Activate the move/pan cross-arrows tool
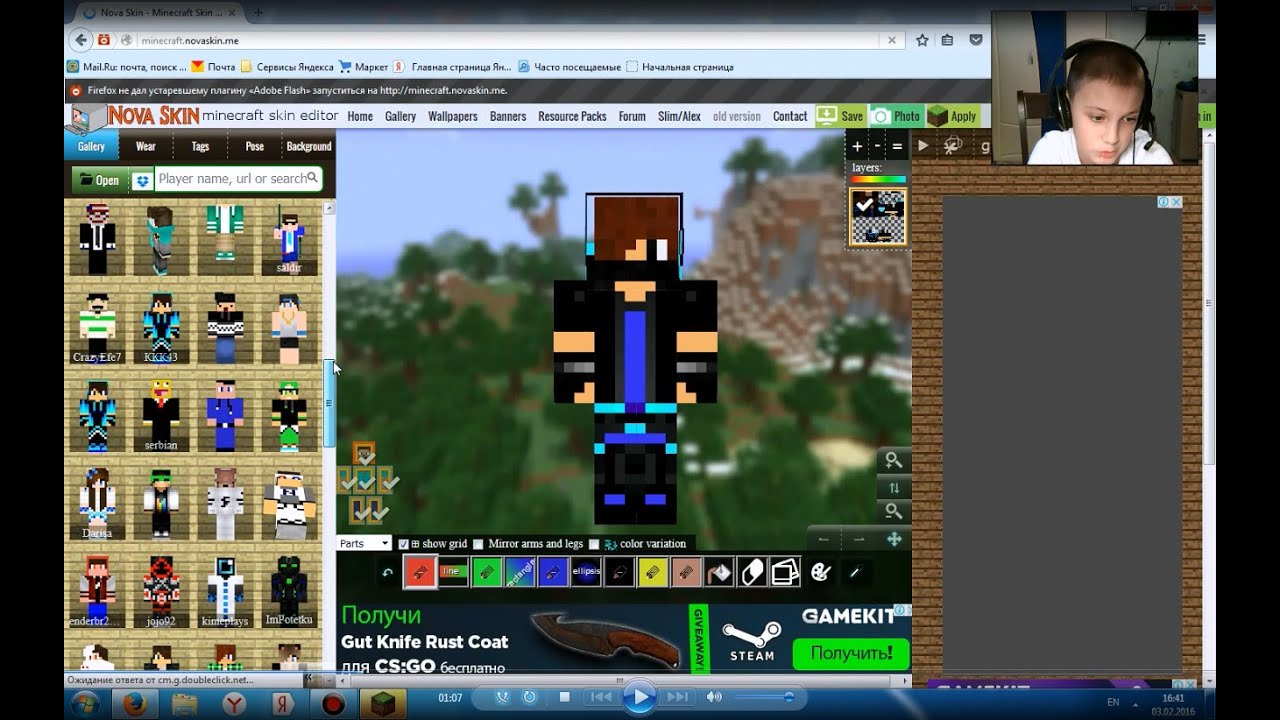1280x720 pixels. coord(894,539)
